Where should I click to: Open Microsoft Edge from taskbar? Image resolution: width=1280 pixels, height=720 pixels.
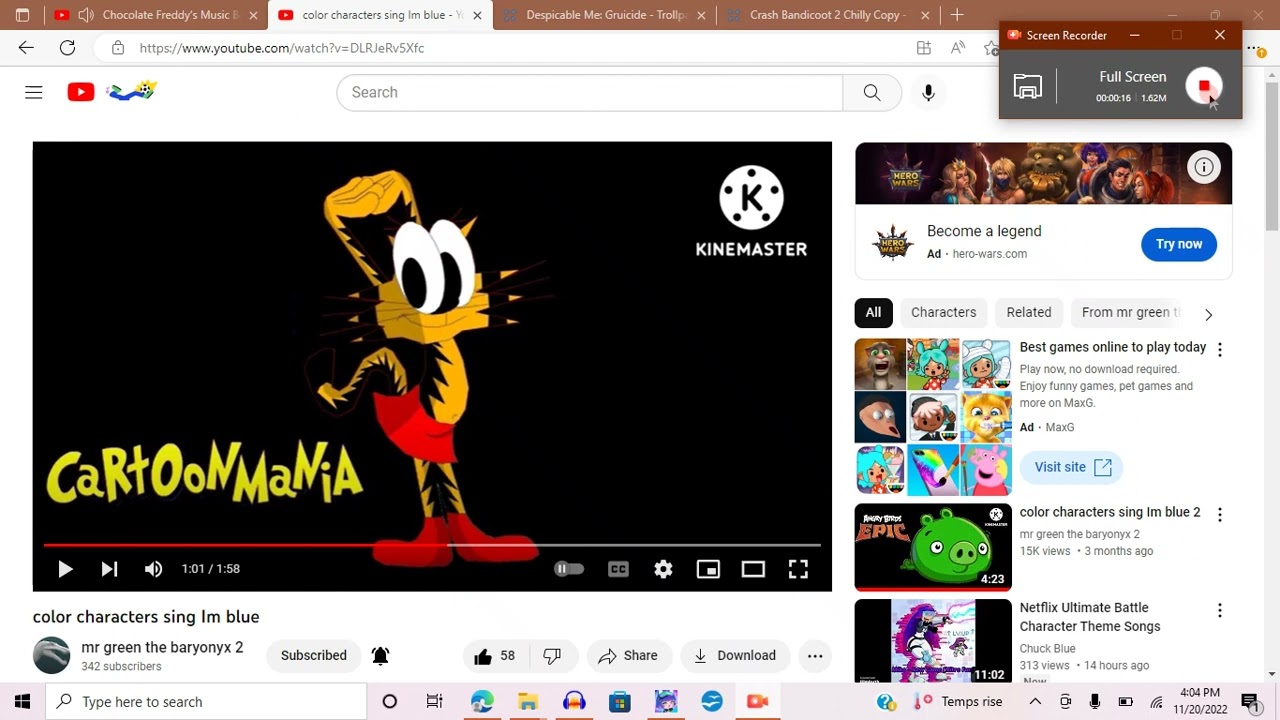coord(482,702)
